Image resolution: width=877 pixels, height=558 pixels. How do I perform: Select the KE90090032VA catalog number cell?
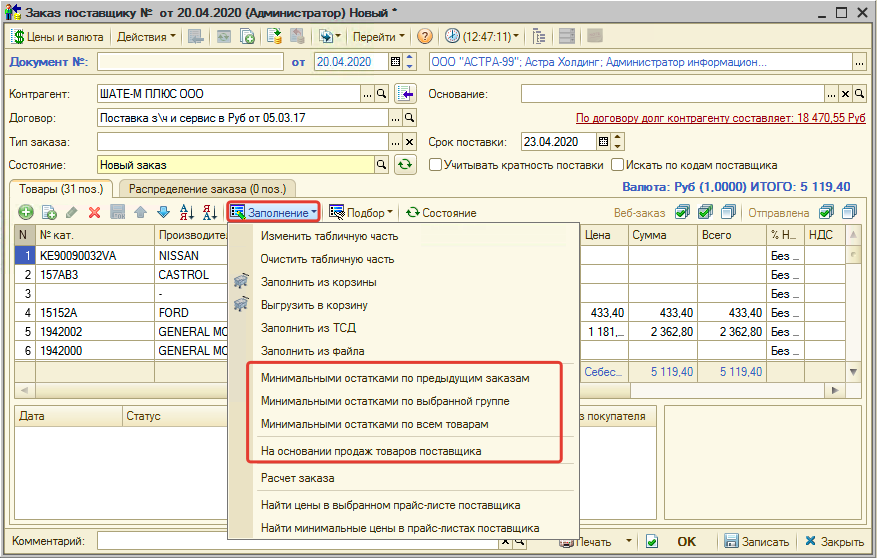[x=95, y=256]
